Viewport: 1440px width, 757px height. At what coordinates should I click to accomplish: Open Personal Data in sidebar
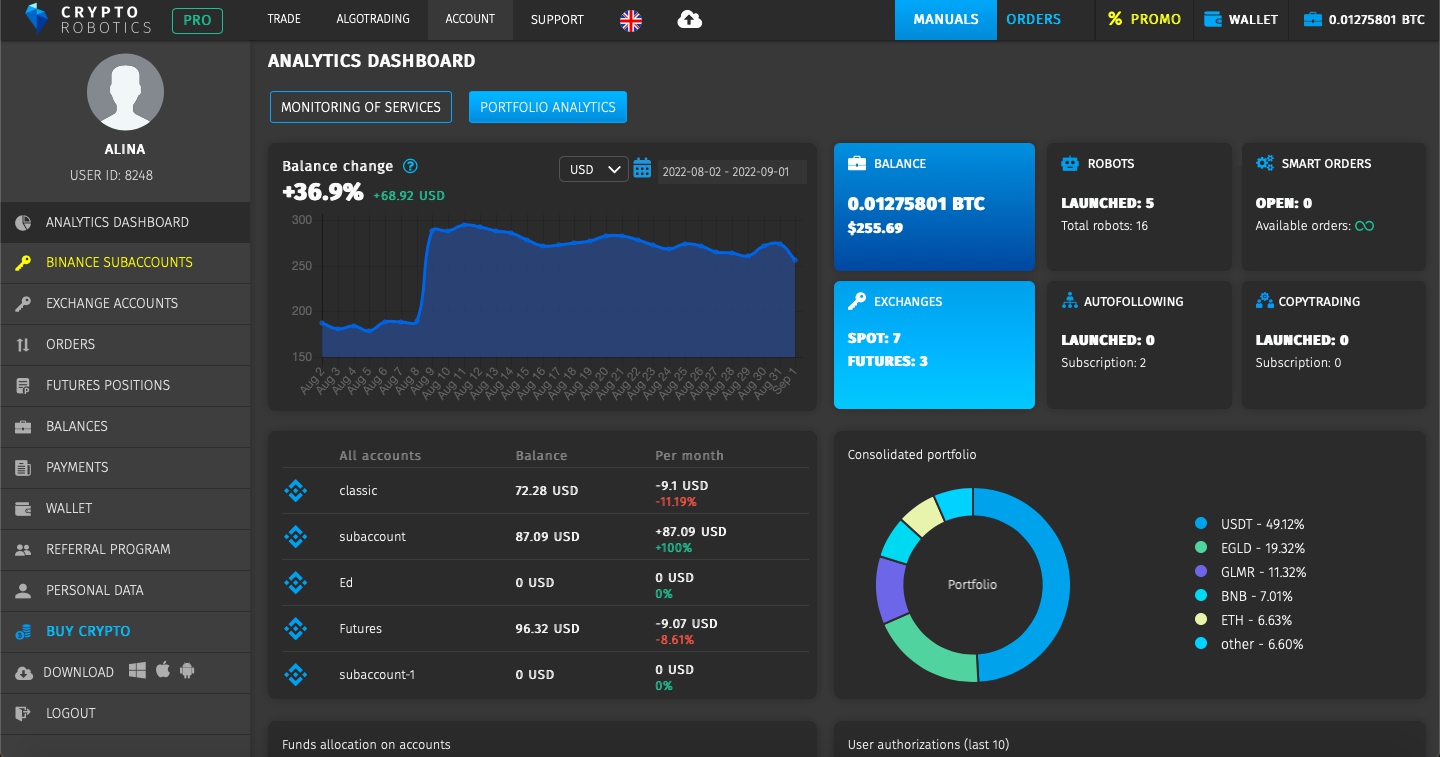125,590
